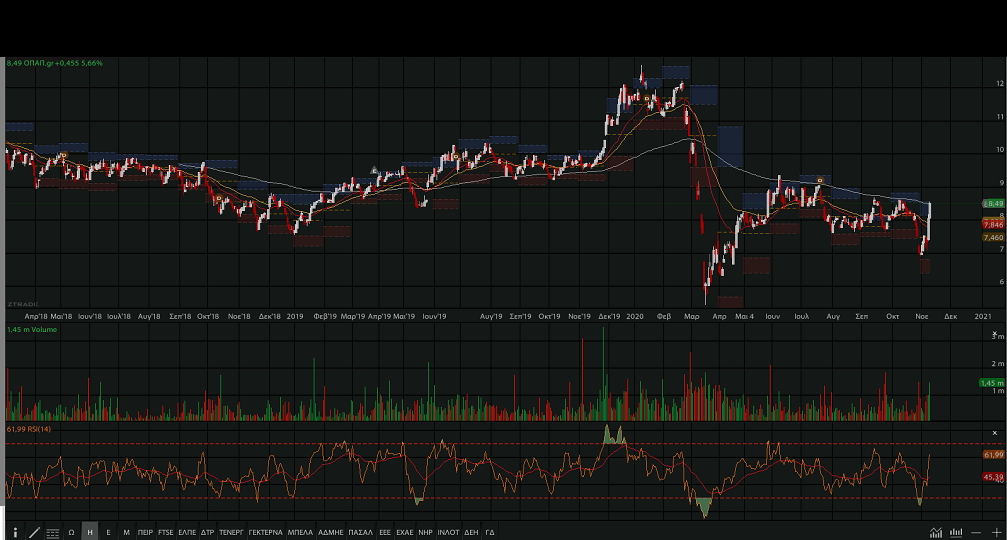This screenshot has height=540, width=1007.
Task: Open the table list view icon
Action: click(53, 532)
